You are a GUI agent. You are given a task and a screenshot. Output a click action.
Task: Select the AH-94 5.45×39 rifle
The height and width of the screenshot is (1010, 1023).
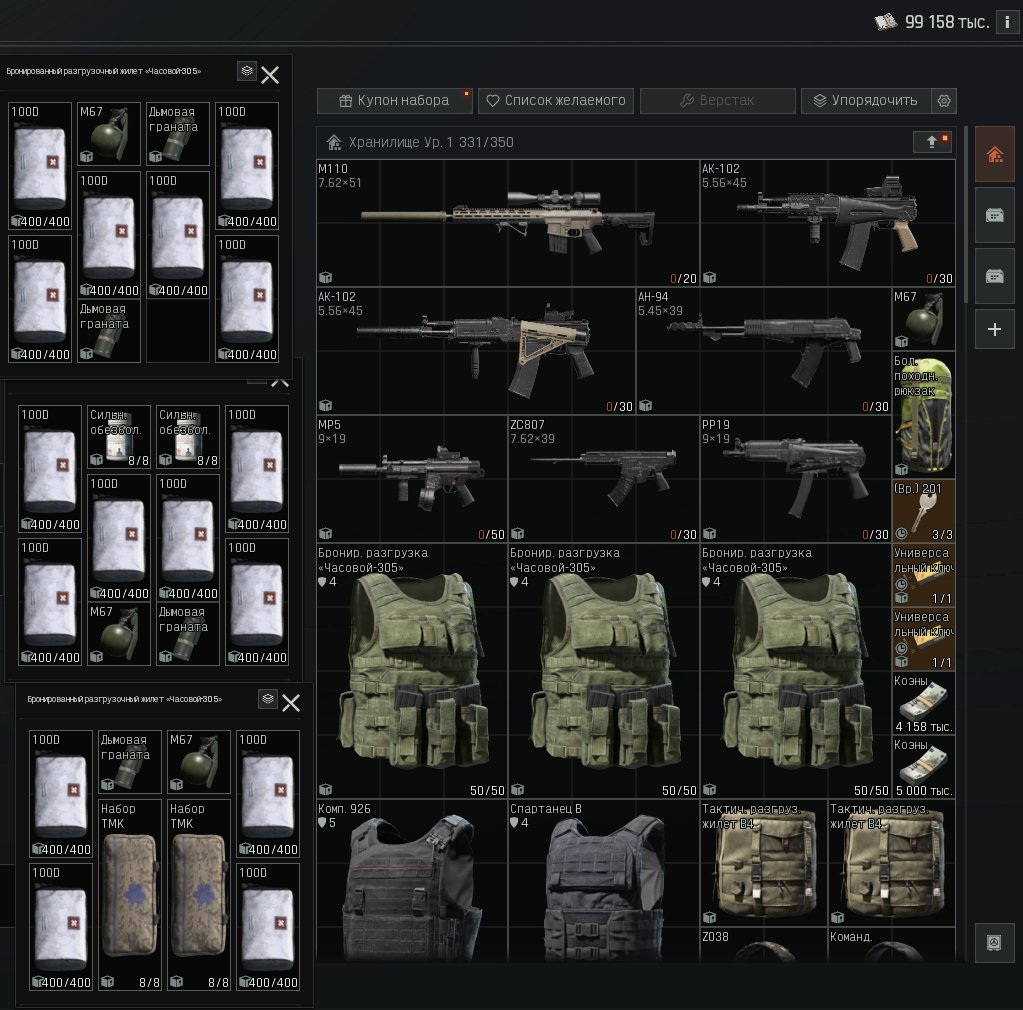click(763, 350)
